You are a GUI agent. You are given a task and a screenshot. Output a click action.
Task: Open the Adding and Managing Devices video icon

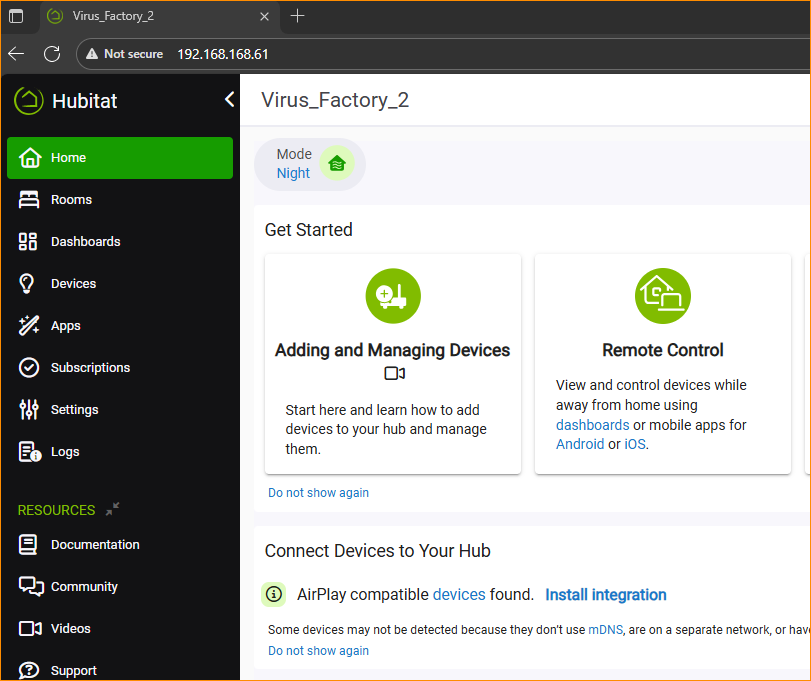(x=394, y=374)
